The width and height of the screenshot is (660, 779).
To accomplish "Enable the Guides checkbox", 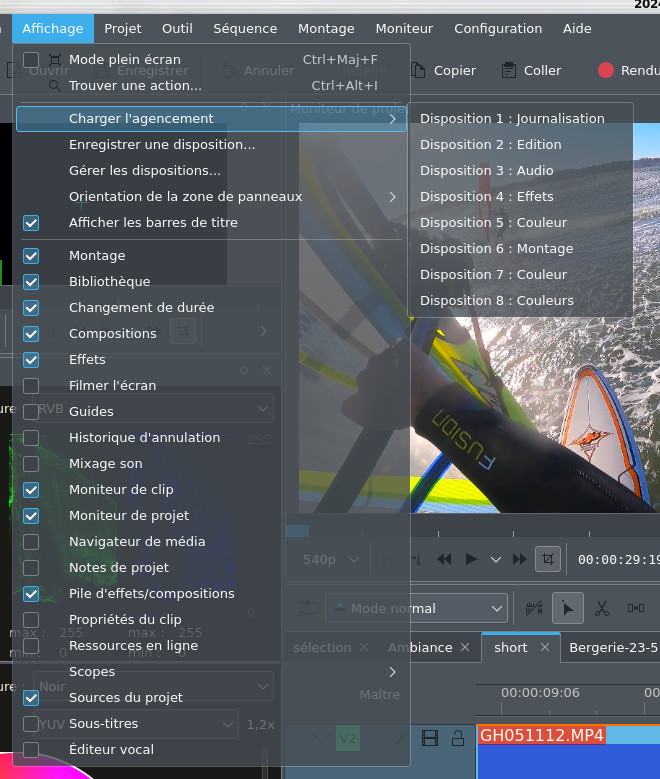I will (x=31, y=411).
